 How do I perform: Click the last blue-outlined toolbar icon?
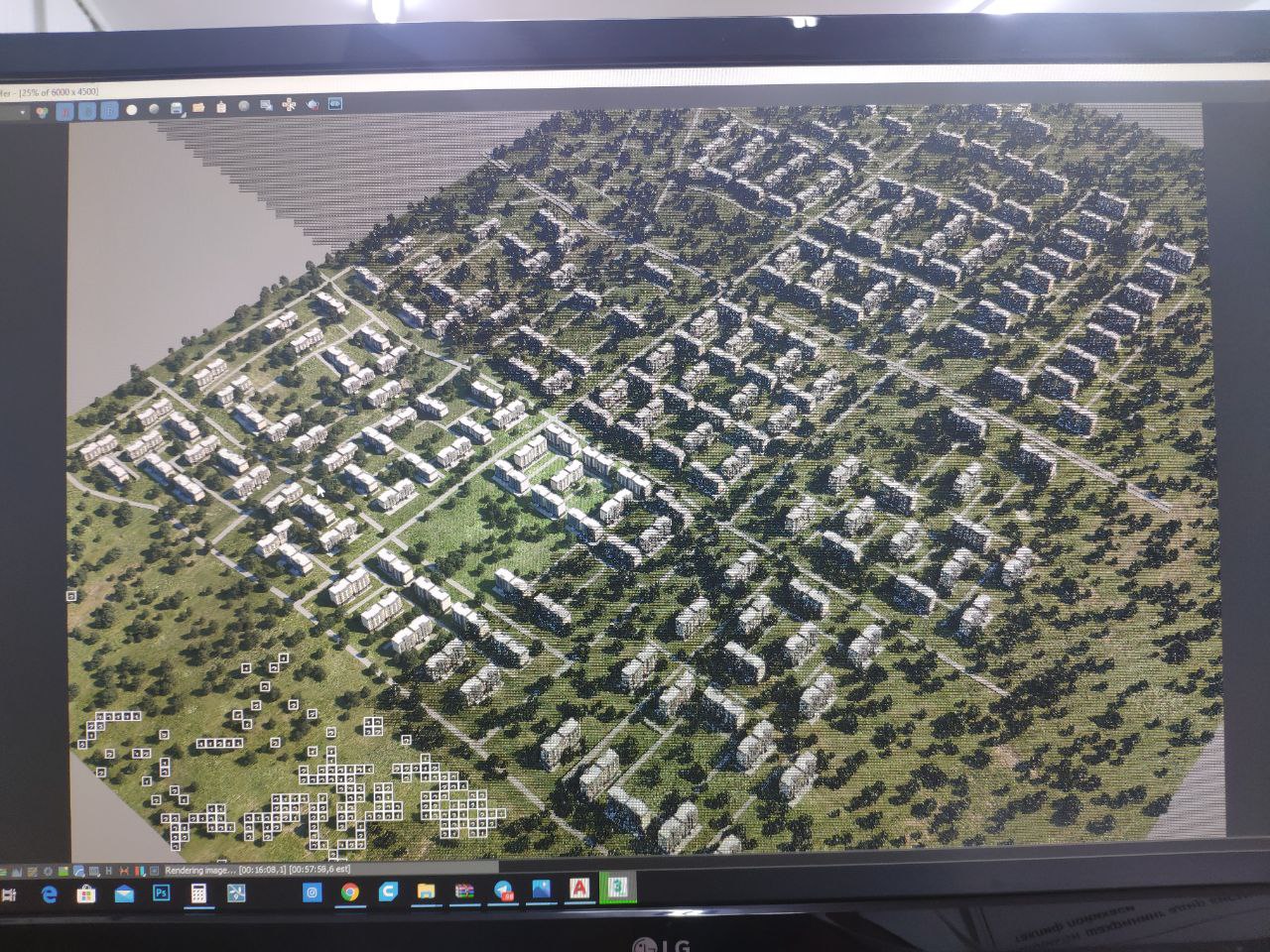(334, 103)
